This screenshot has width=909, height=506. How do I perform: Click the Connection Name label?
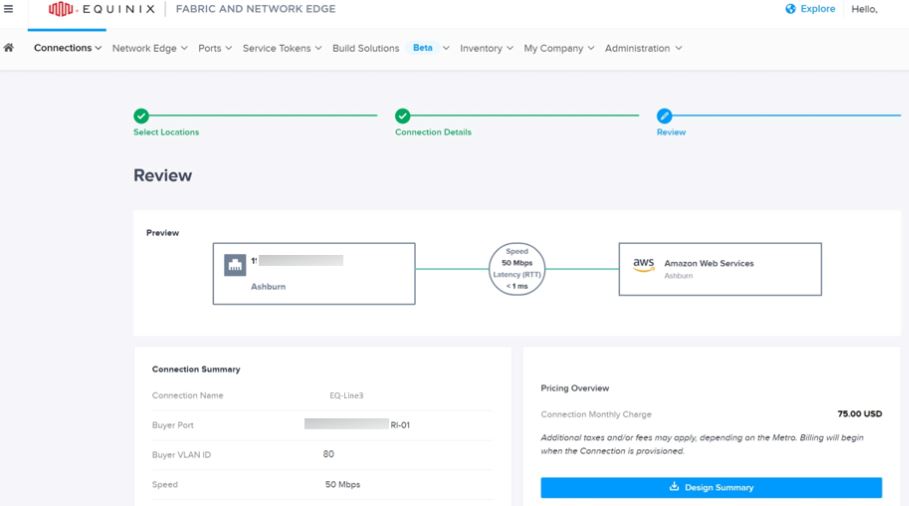tap(187, 395)
